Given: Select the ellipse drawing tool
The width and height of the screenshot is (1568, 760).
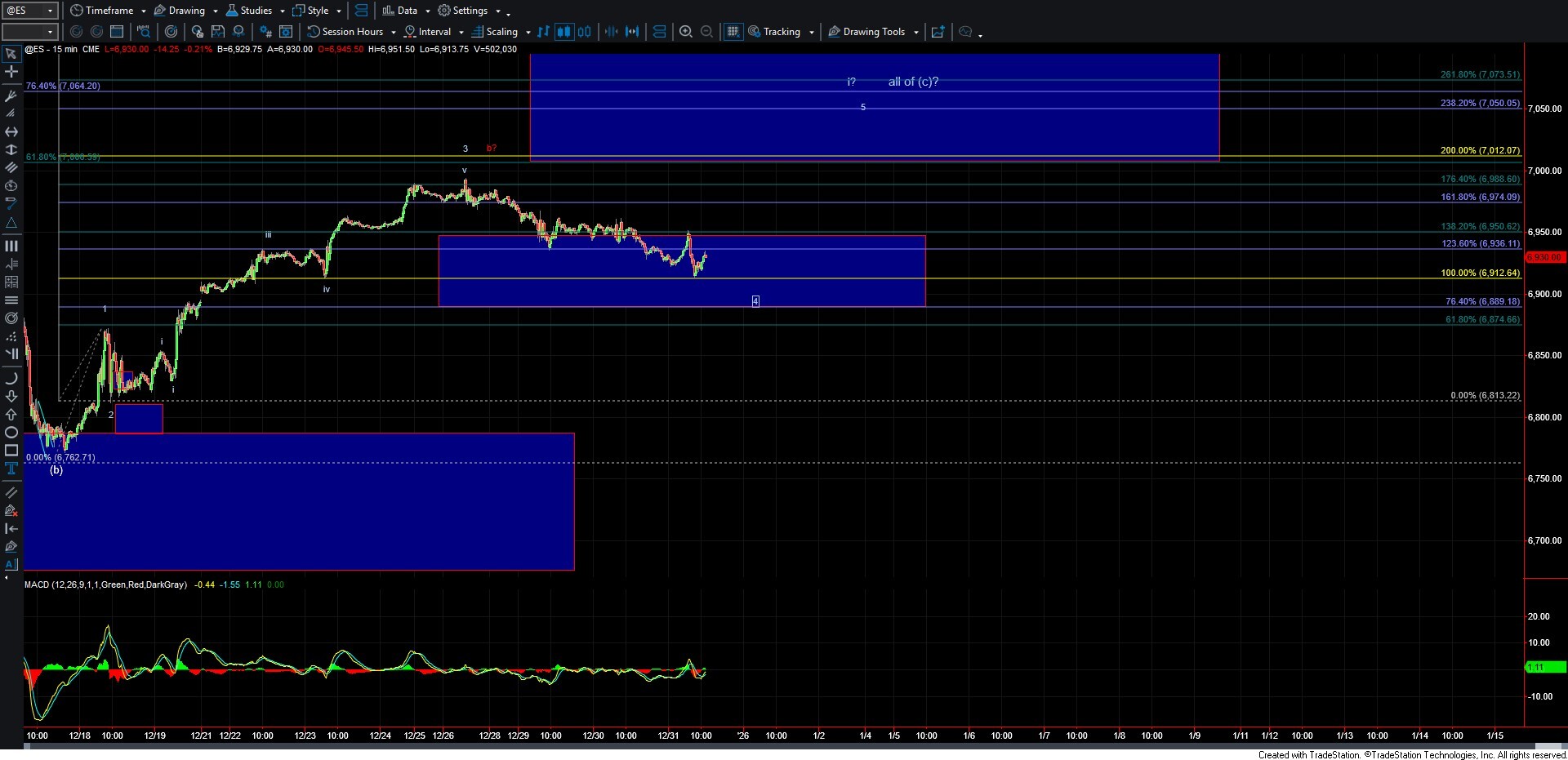Looking at the screenshot, I should 11,432.
